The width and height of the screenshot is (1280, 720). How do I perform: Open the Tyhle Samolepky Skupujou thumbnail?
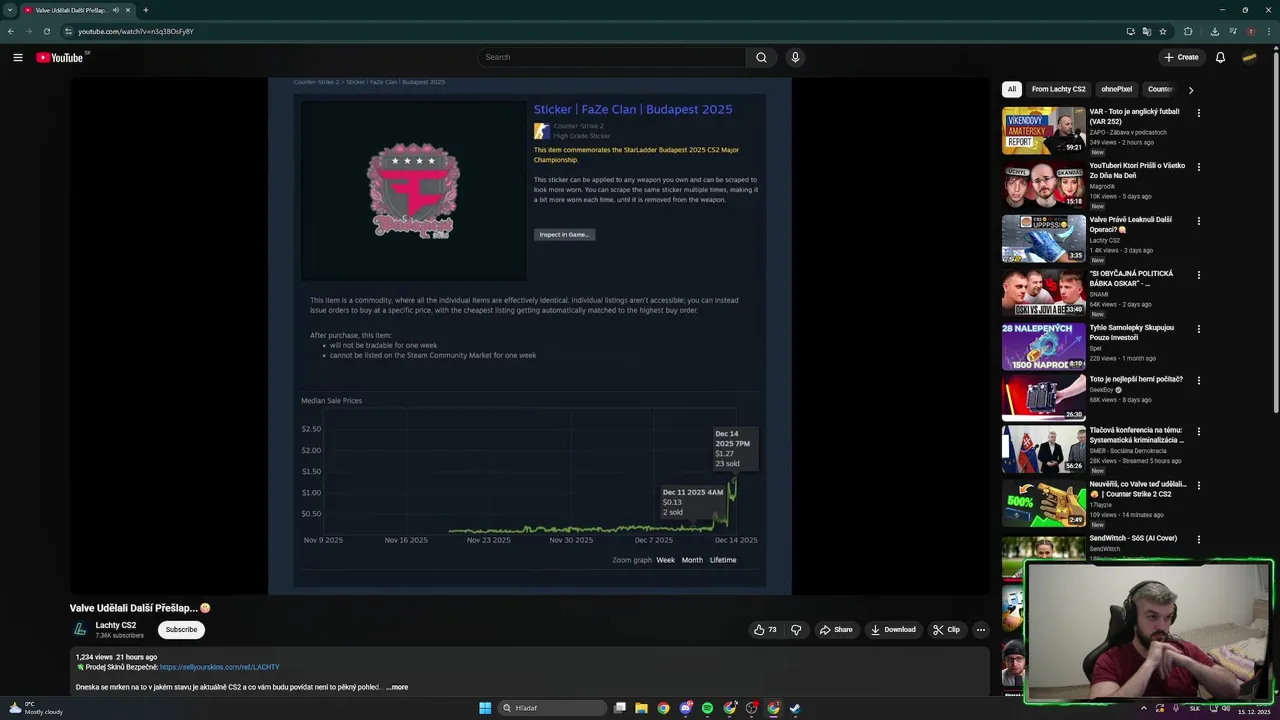(x=1044, y=346)
